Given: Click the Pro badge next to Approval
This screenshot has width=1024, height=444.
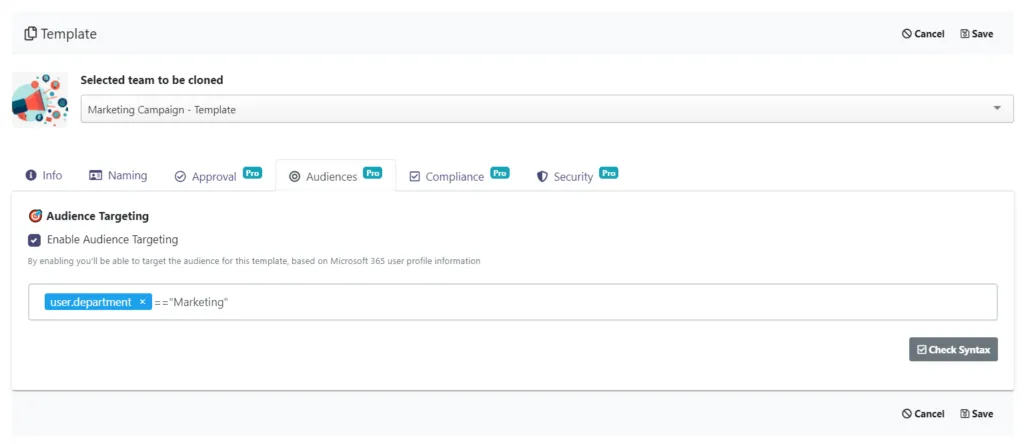Looking at the screenshot, I should (252, 173).
